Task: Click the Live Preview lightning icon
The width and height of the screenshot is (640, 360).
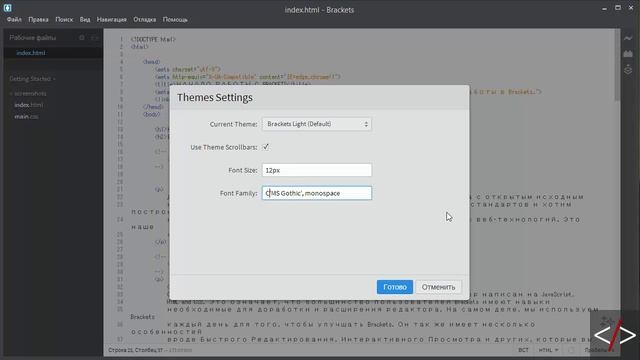Action: (628, 38)
